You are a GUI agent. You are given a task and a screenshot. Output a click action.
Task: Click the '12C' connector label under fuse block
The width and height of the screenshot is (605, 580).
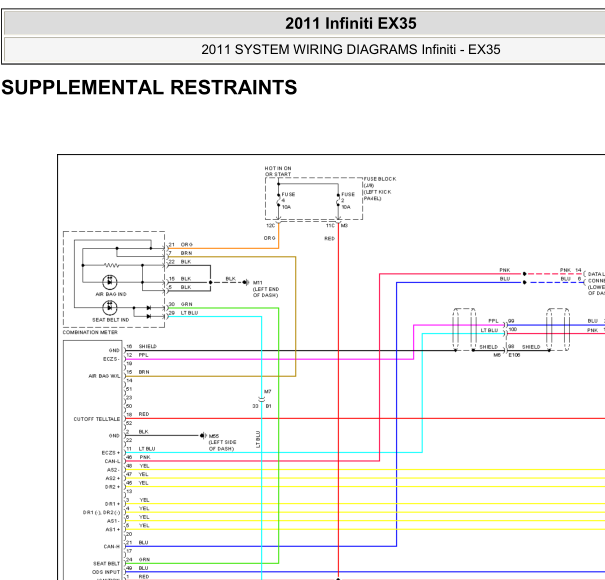tap(270, 226)
